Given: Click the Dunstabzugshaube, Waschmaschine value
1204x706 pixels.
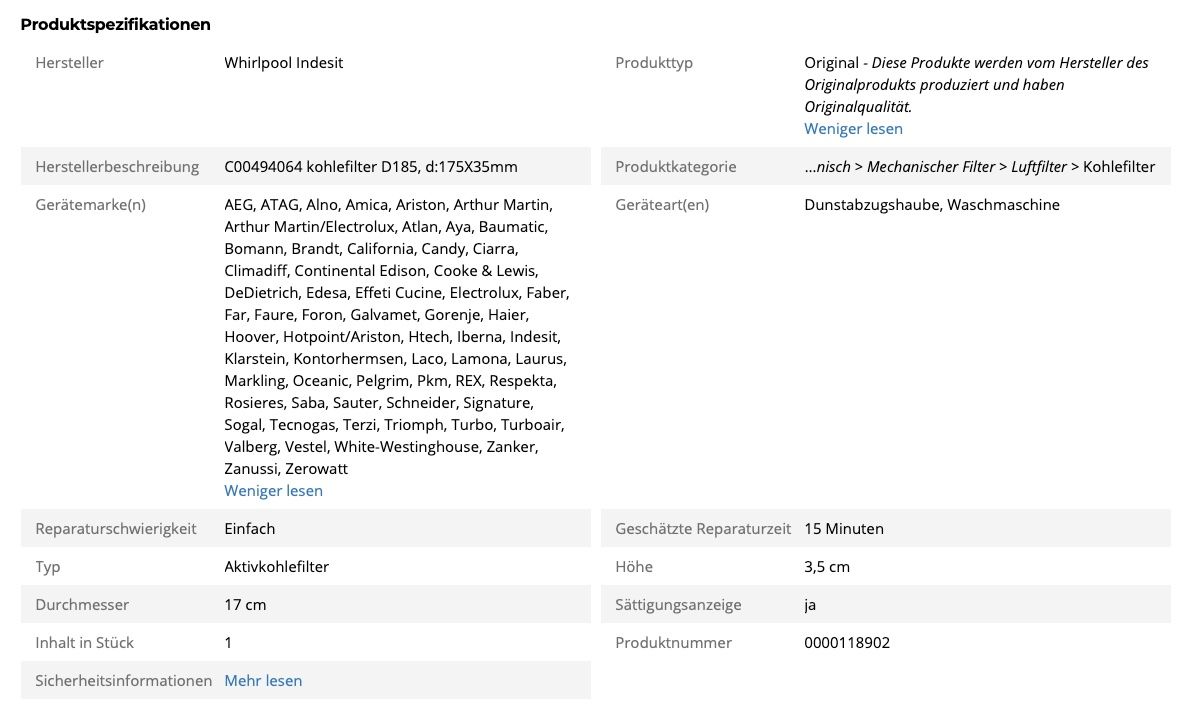Looking at the screenshot, I should point(932,205).
